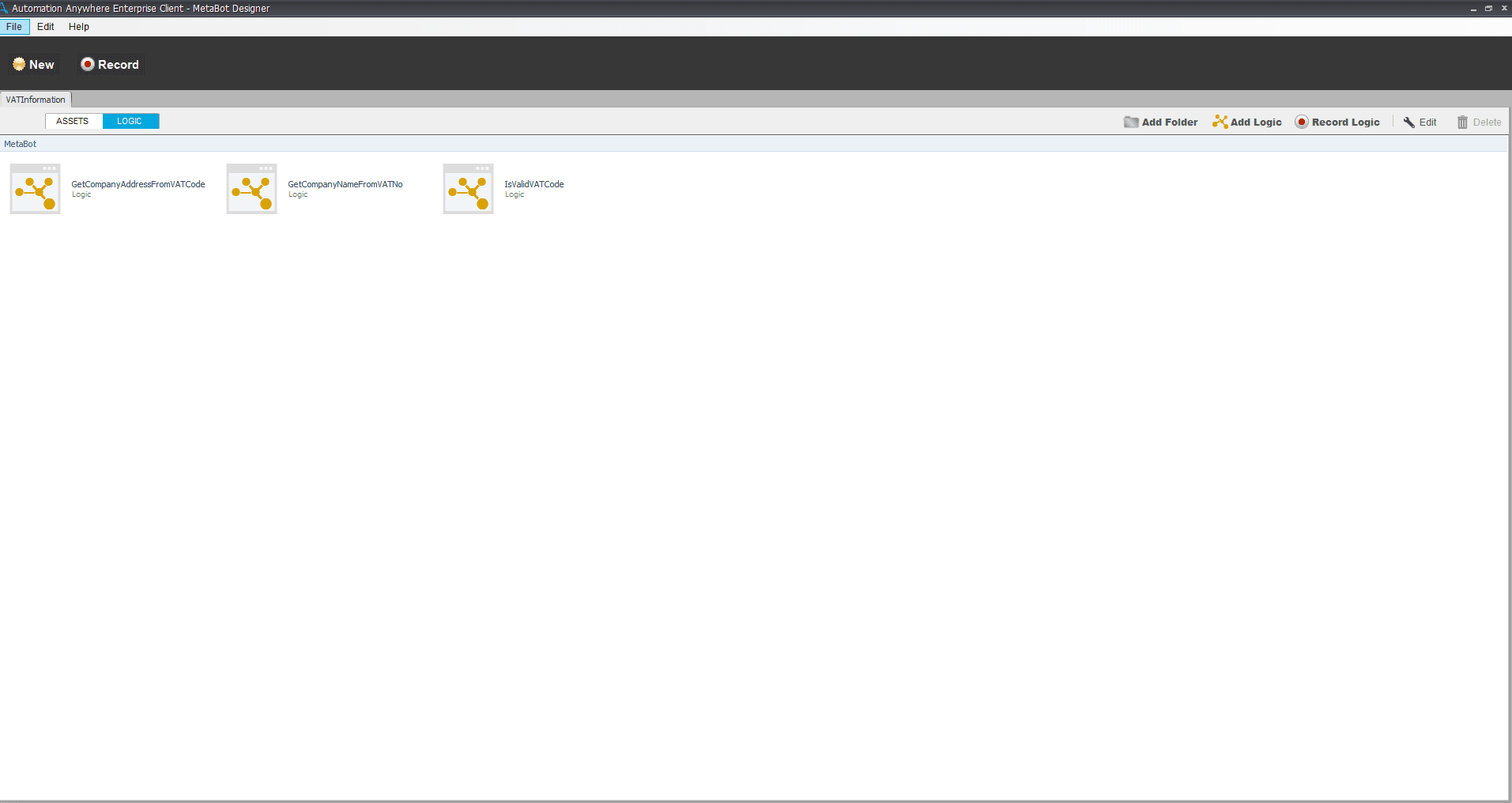The width and height of the screenshot is (1512, 803).
Task: Click the Record button label
Action: [119, 65]
